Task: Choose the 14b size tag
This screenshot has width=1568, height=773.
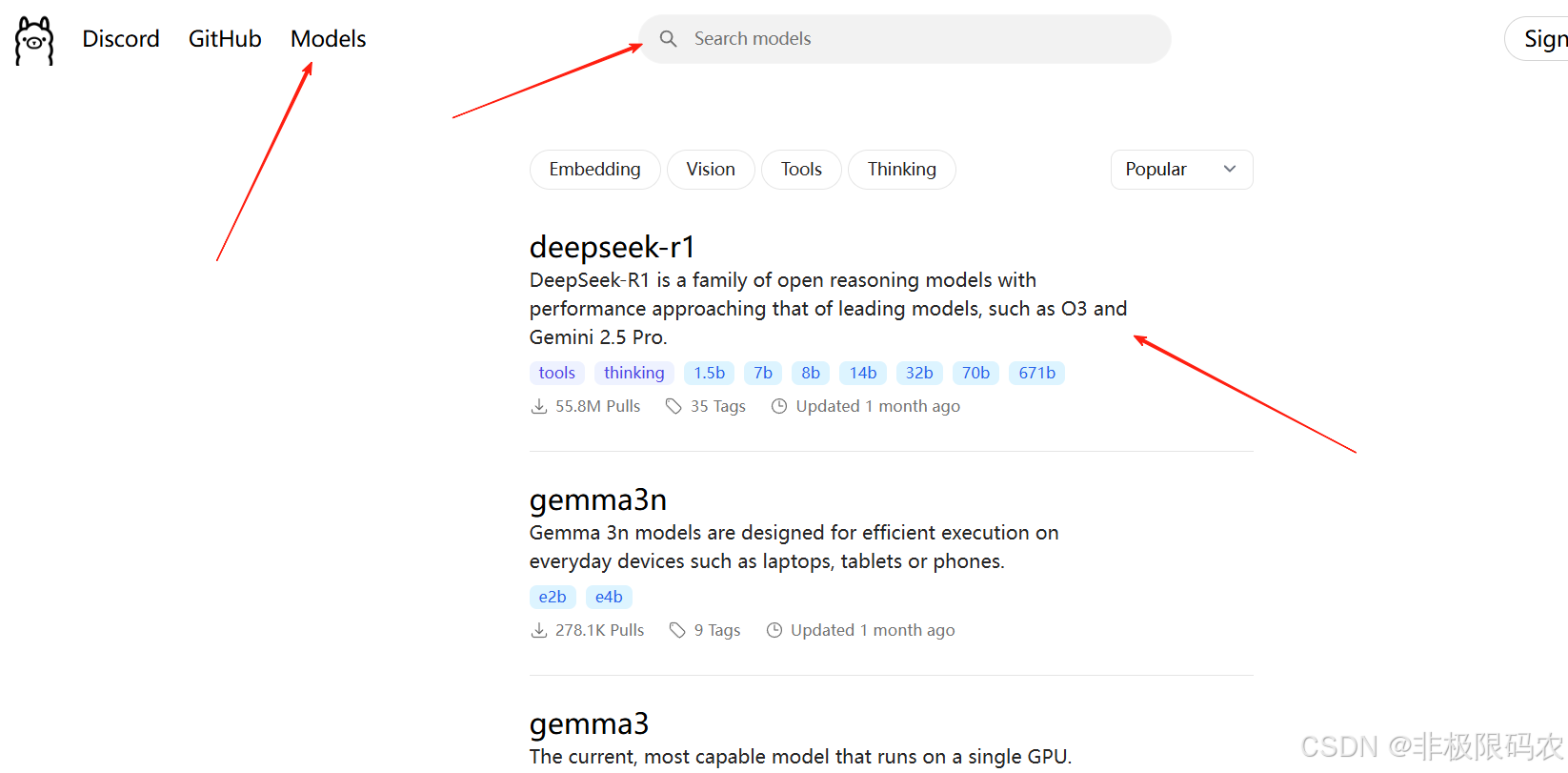Action: (863, 373)
